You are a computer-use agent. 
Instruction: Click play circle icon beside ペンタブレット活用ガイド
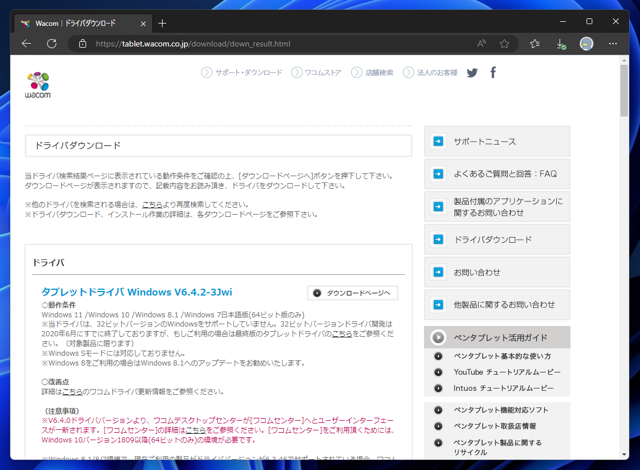438,337
